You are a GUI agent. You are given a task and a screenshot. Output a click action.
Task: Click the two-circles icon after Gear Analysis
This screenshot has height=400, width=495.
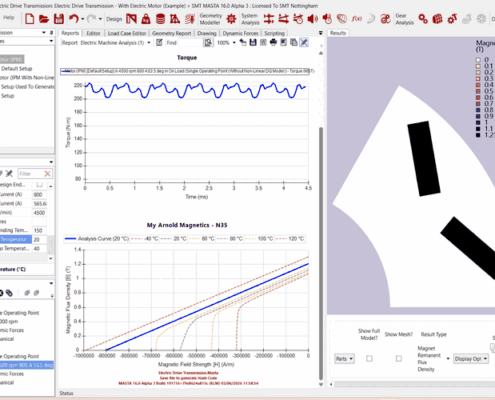pyautogui.click(x=423, y=19)
